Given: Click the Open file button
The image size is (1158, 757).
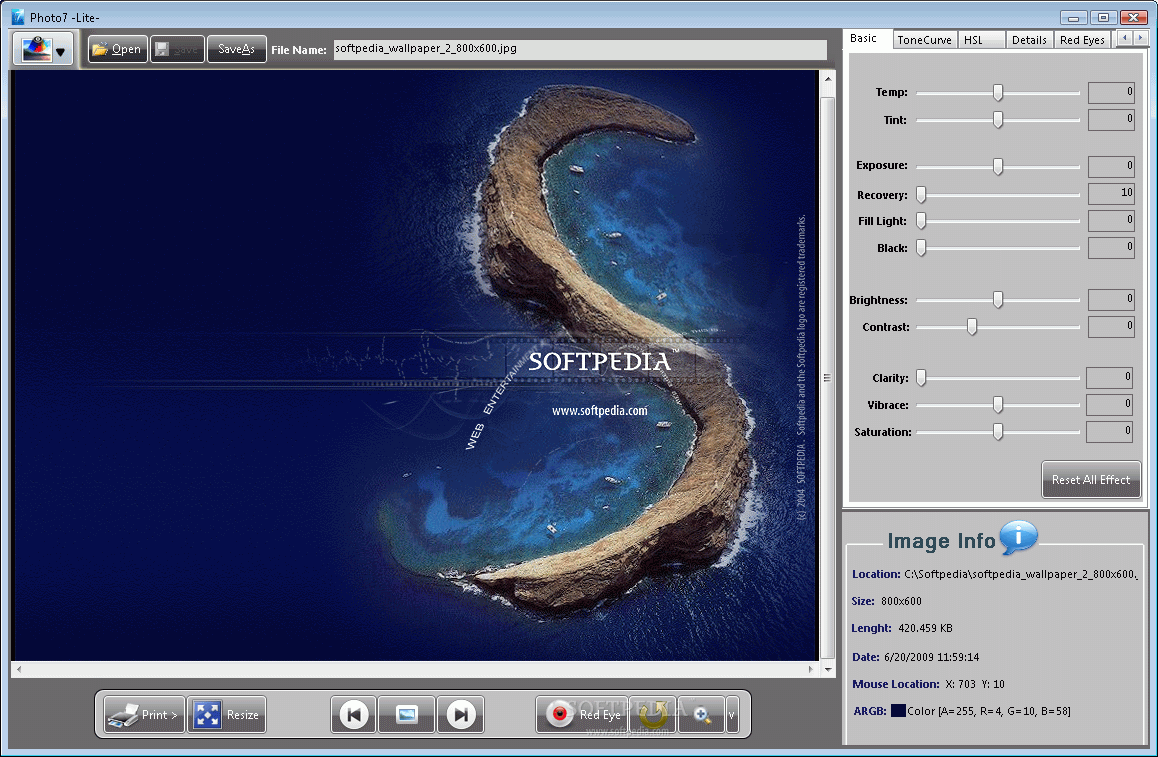Looking at the screenshot, I should (x=117, y=49).
